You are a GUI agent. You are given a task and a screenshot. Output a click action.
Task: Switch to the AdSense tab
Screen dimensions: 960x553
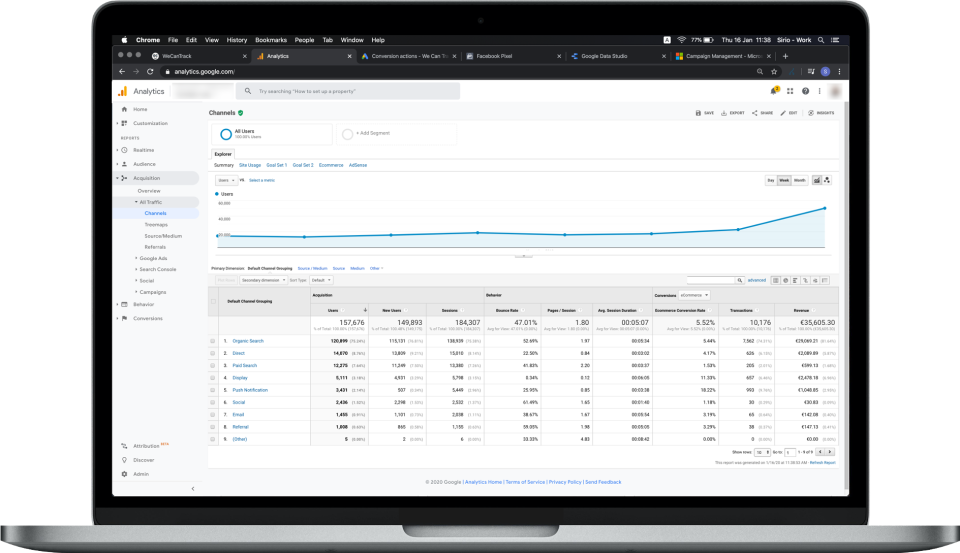tap(358, 165)
